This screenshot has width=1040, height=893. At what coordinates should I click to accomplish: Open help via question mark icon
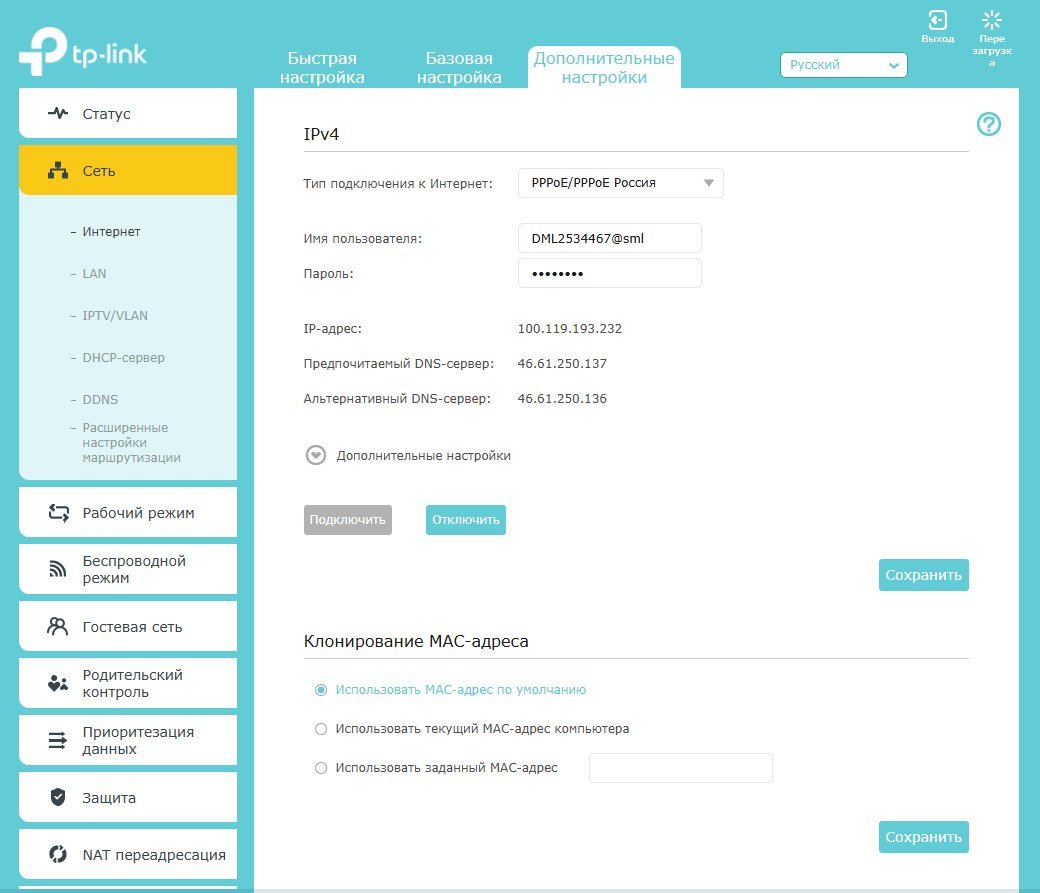pyautogui.click(x=988, y=124)
